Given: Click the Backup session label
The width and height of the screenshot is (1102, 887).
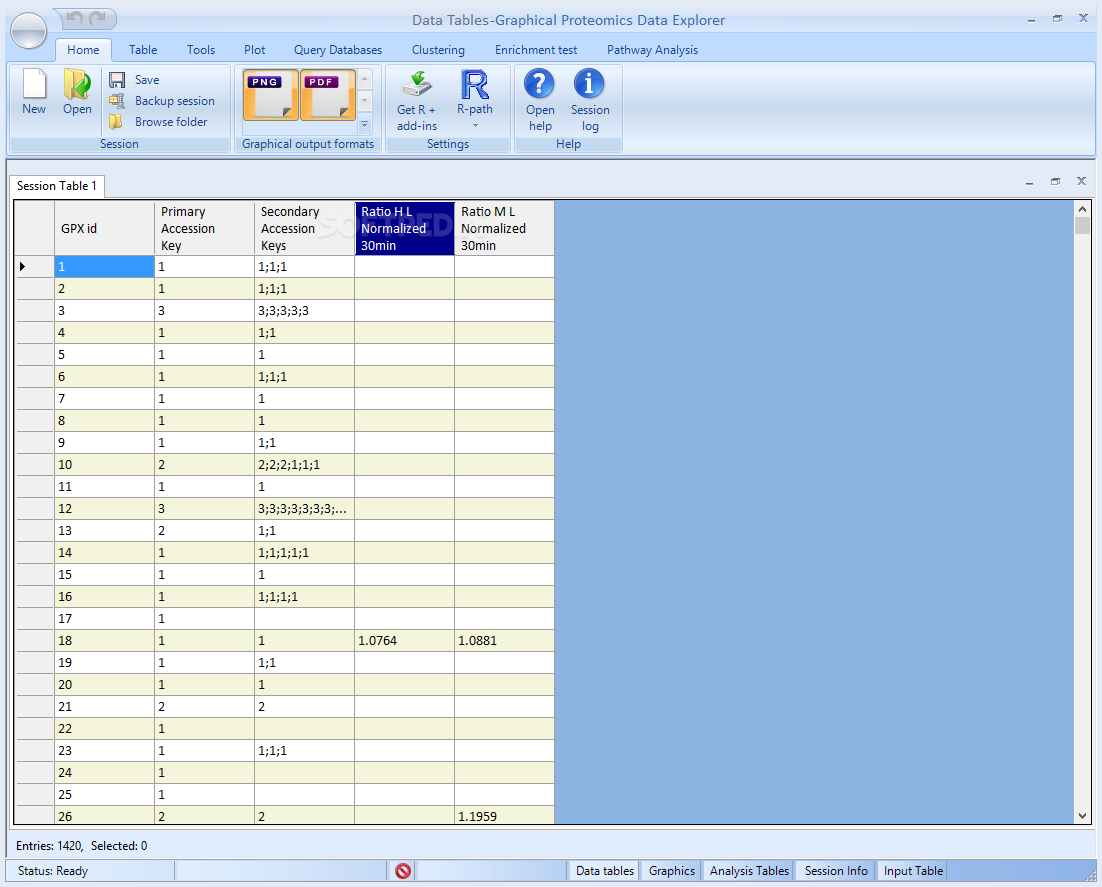Looking at the screenshot, I should coord(175,101).
